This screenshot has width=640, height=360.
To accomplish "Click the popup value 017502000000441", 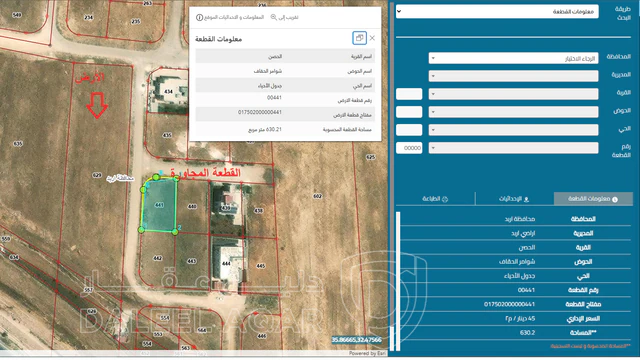I will pyautogui.click(x=260, y=112).
